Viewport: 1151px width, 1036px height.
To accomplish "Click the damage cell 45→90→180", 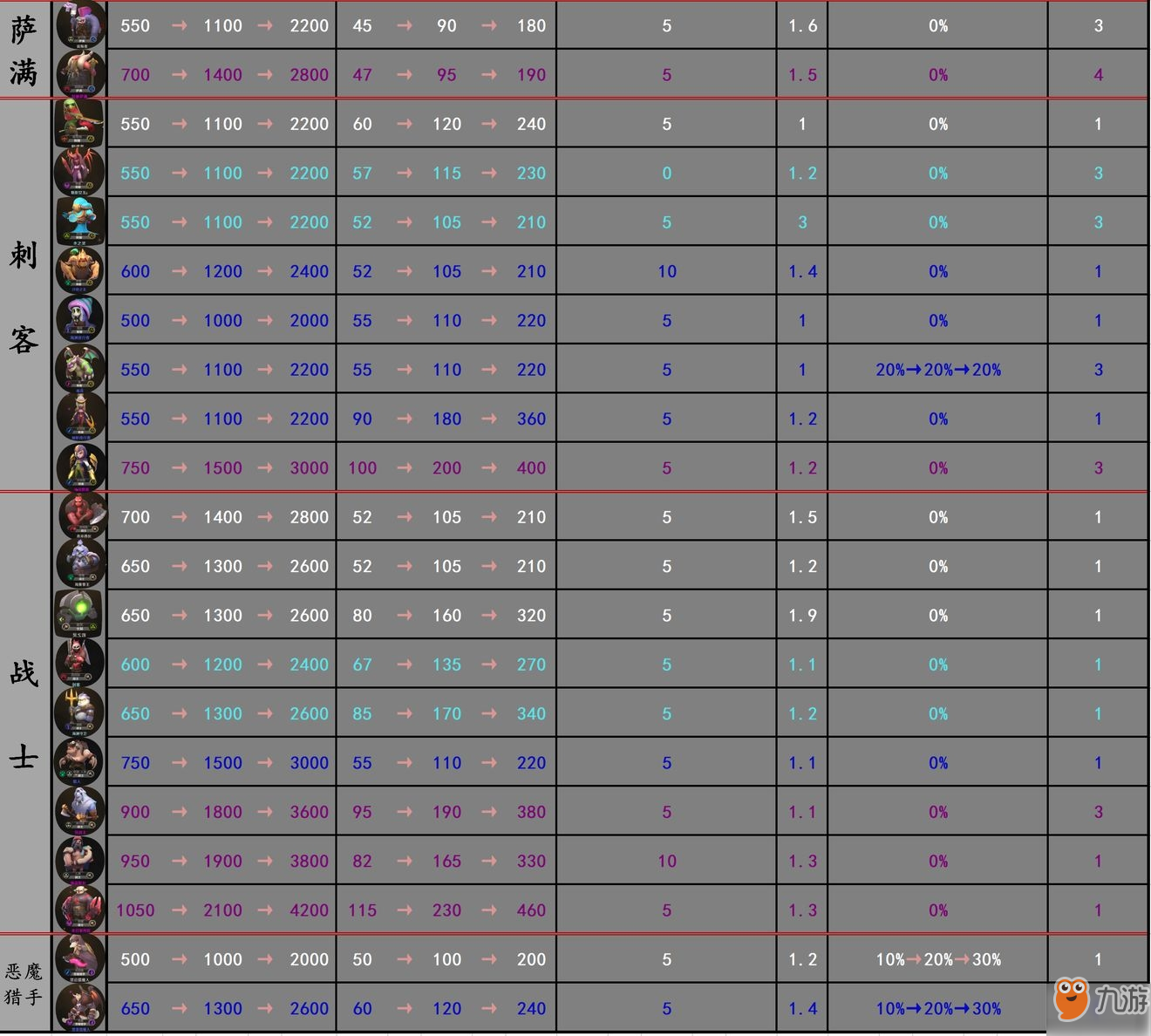I will coord(448,26).
